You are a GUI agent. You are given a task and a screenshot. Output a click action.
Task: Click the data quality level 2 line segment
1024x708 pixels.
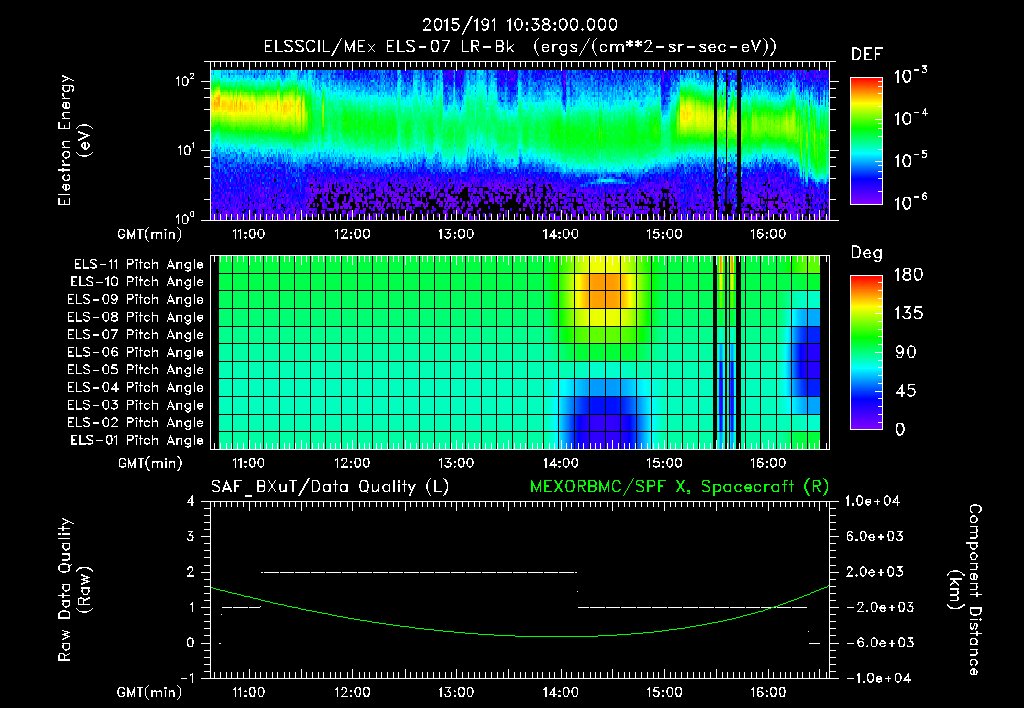click(x=419, y=572)
